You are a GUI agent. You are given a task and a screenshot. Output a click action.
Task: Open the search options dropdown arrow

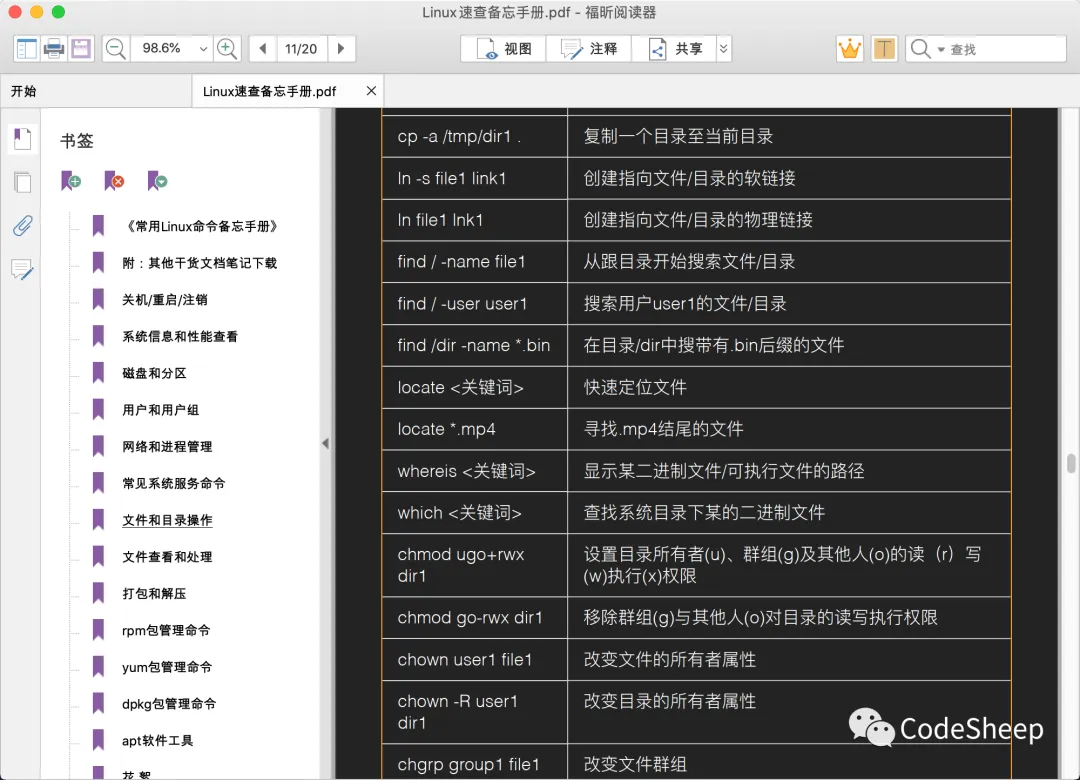(x=941, y=50)
